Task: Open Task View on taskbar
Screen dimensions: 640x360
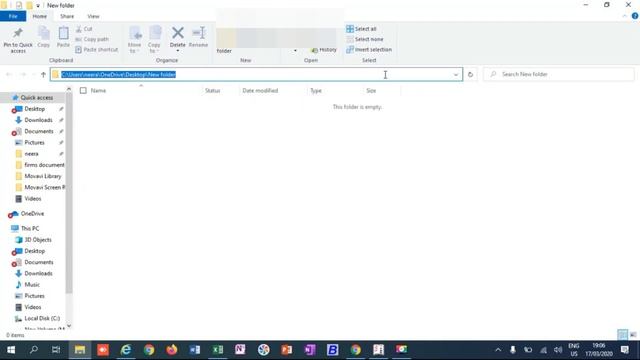Action: pyautogui.click(x=56, y=350)
